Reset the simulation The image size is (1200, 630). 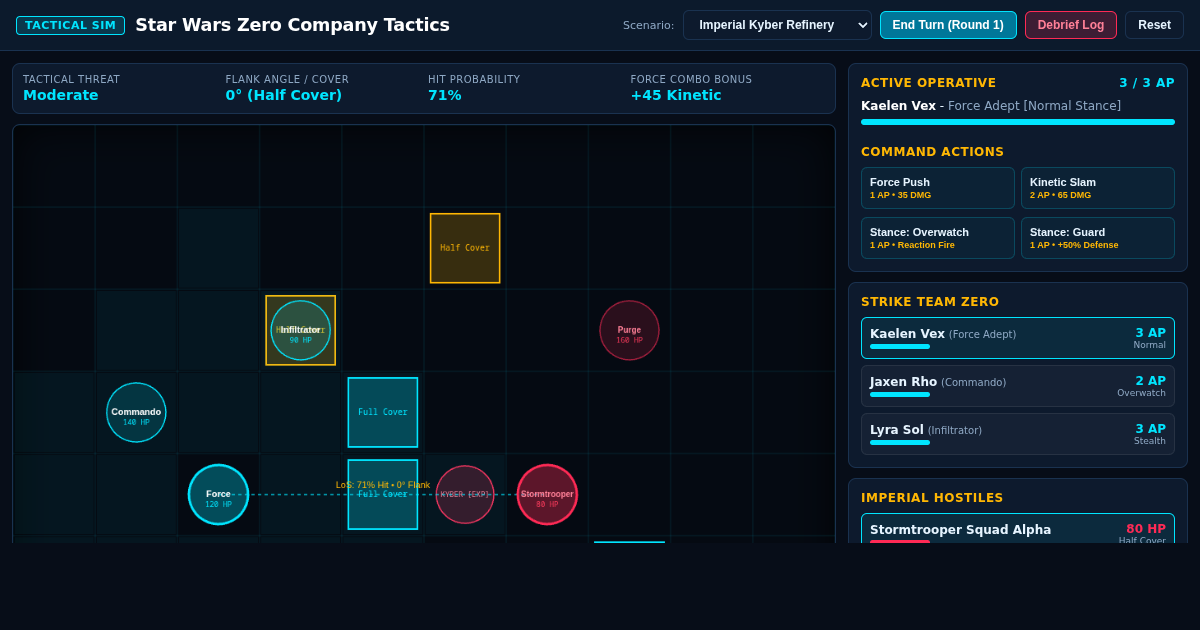point(1154,25)
